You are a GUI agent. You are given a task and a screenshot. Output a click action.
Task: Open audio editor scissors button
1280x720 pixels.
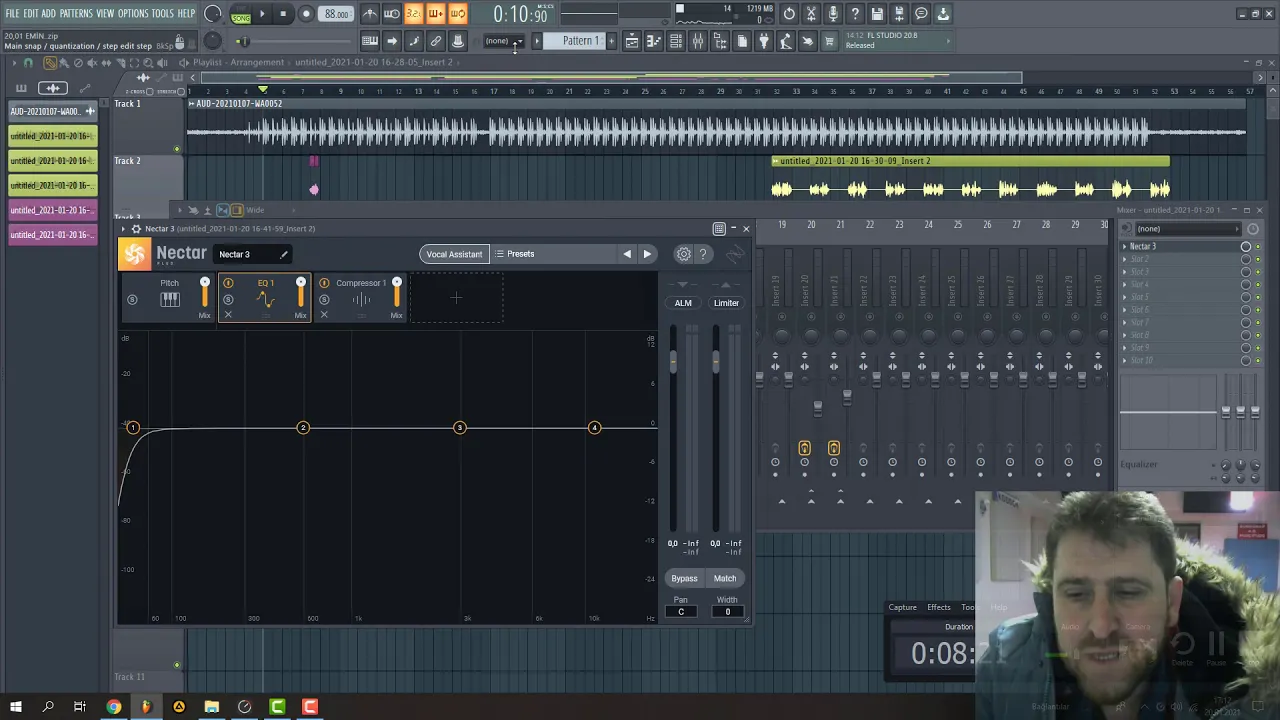coord(811,14)
